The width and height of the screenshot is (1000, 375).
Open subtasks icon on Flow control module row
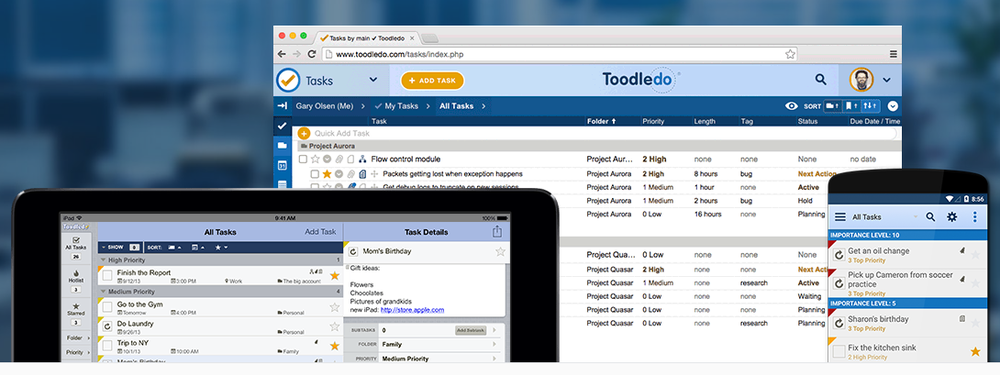362,159
